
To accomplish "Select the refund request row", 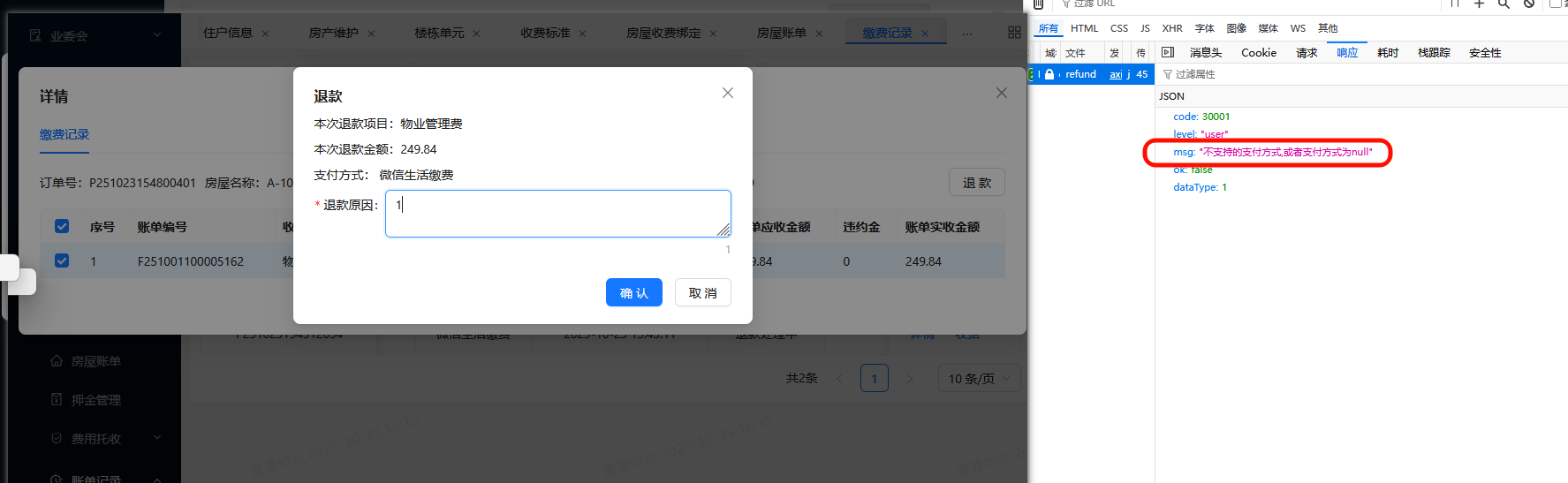I will pos(1091,74).
